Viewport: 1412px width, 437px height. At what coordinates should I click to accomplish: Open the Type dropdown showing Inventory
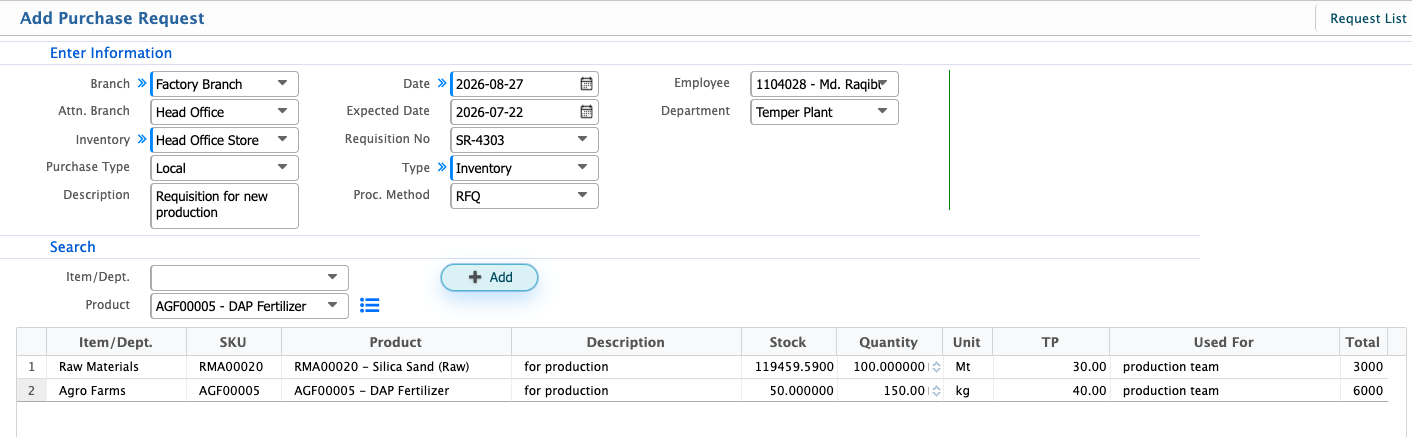point(583,168)
